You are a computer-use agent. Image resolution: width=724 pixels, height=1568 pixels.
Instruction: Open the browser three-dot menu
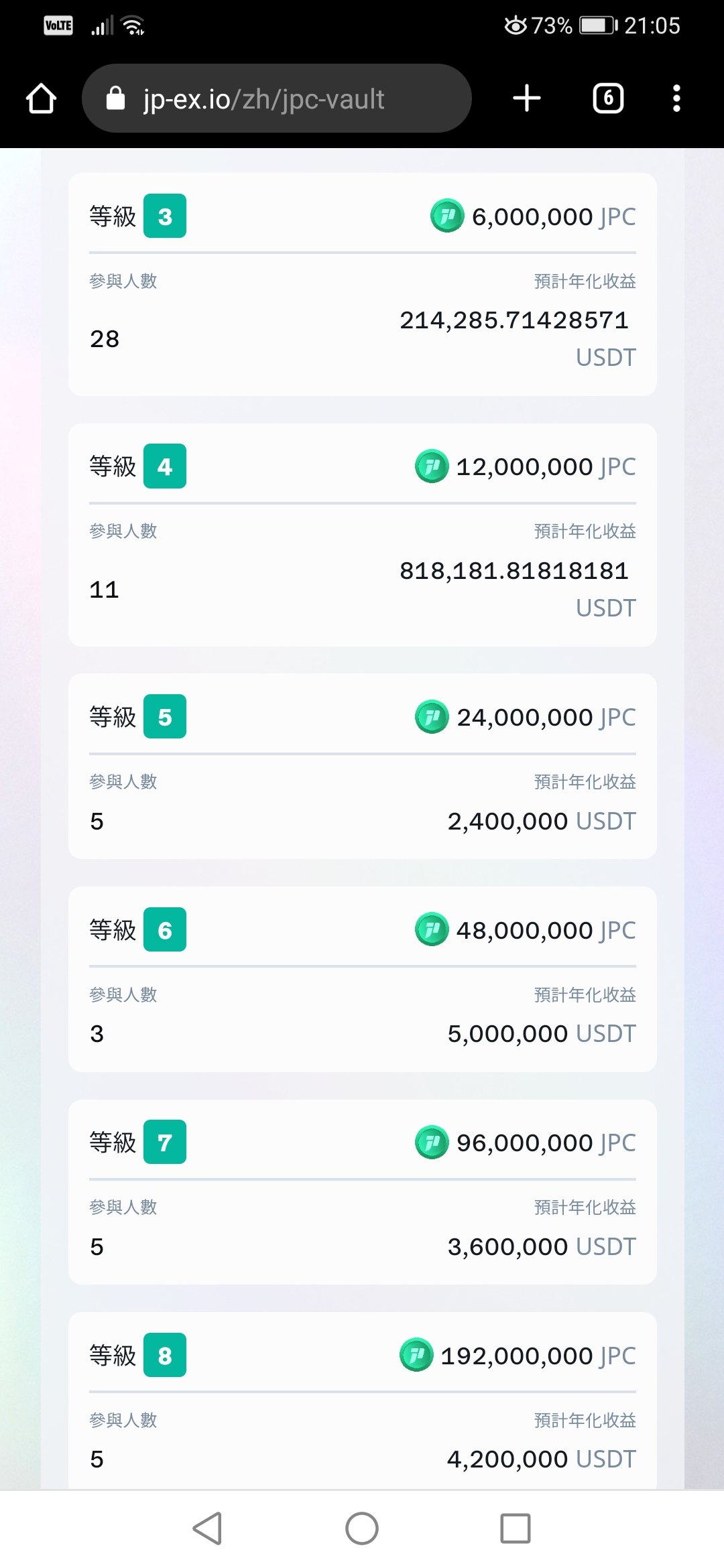676,99
